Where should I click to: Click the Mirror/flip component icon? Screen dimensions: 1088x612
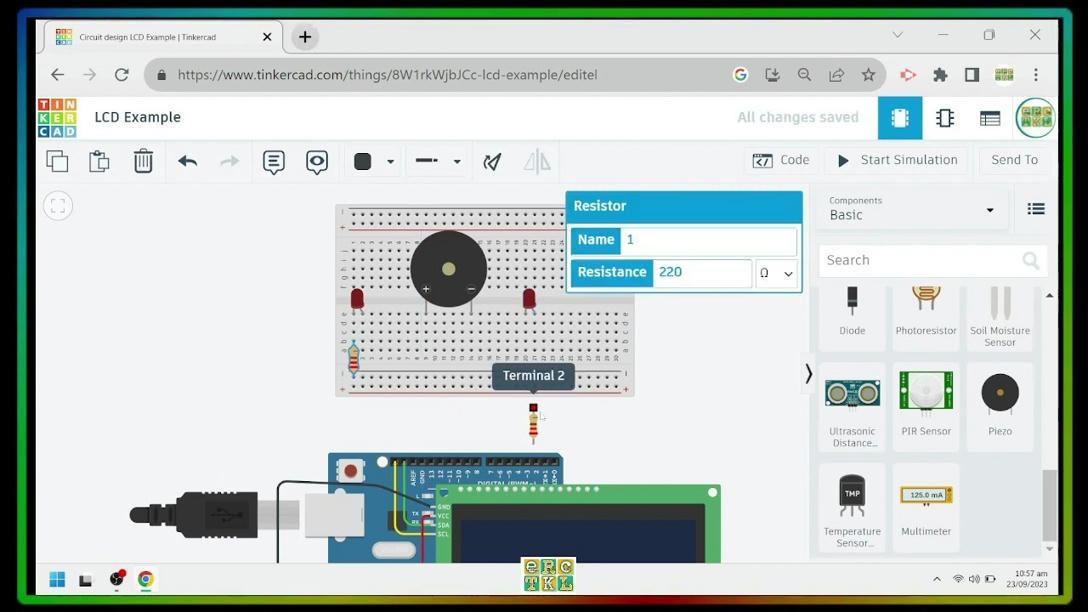pyautogui.click(x=537, y=161)
